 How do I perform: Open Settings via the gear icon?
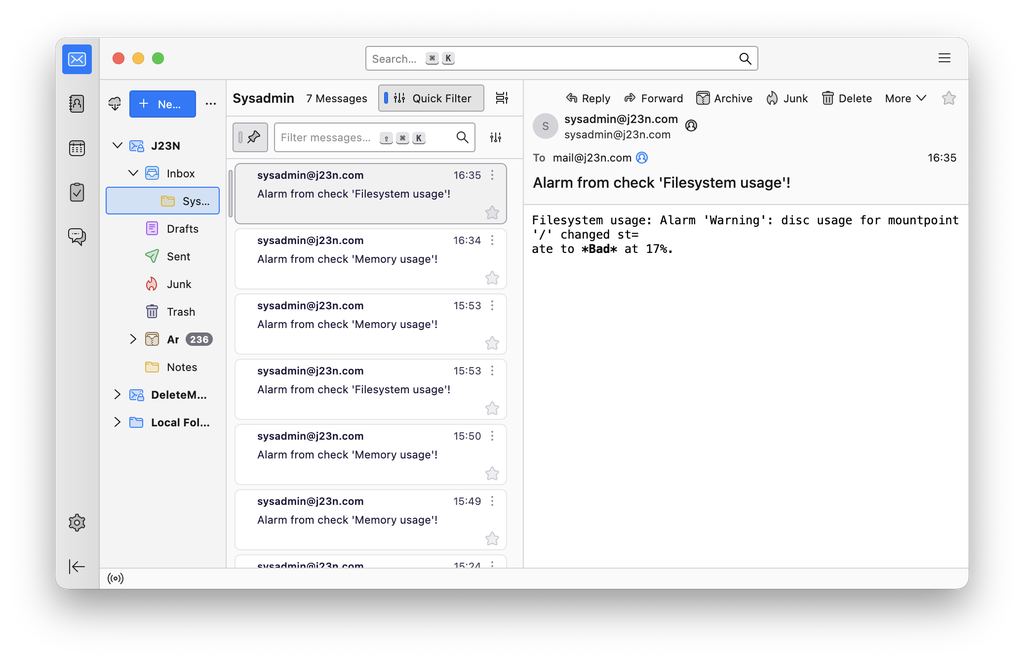[77, 522]
